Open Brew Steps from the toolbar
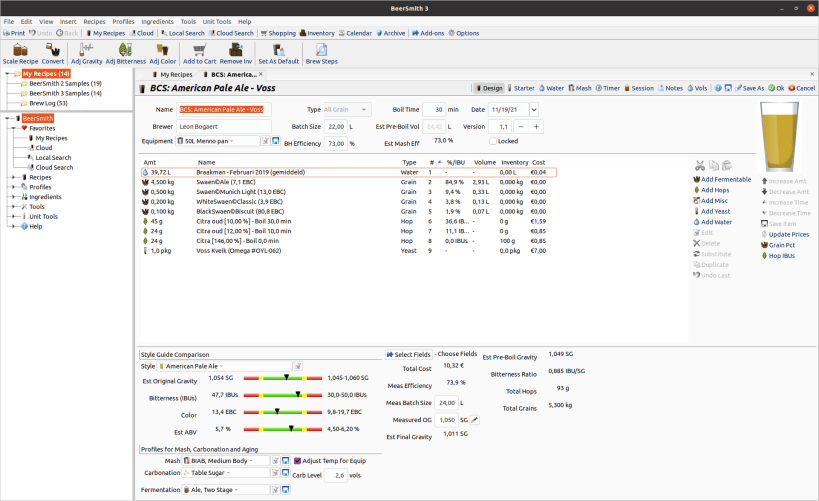The height and width of the screenshot is (501, 819). [321, 50]
